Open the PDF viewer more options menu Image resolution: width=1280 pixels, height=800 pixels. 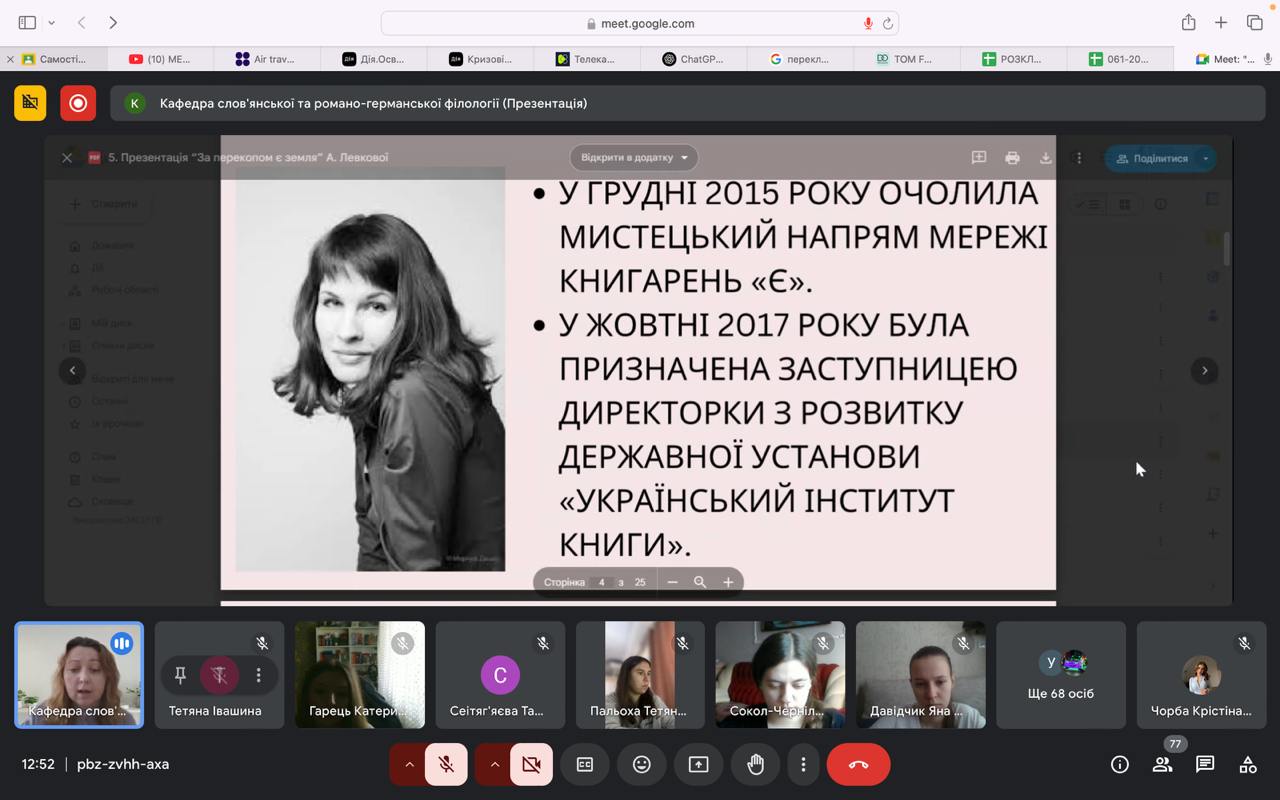click(x=1078, y=158)
